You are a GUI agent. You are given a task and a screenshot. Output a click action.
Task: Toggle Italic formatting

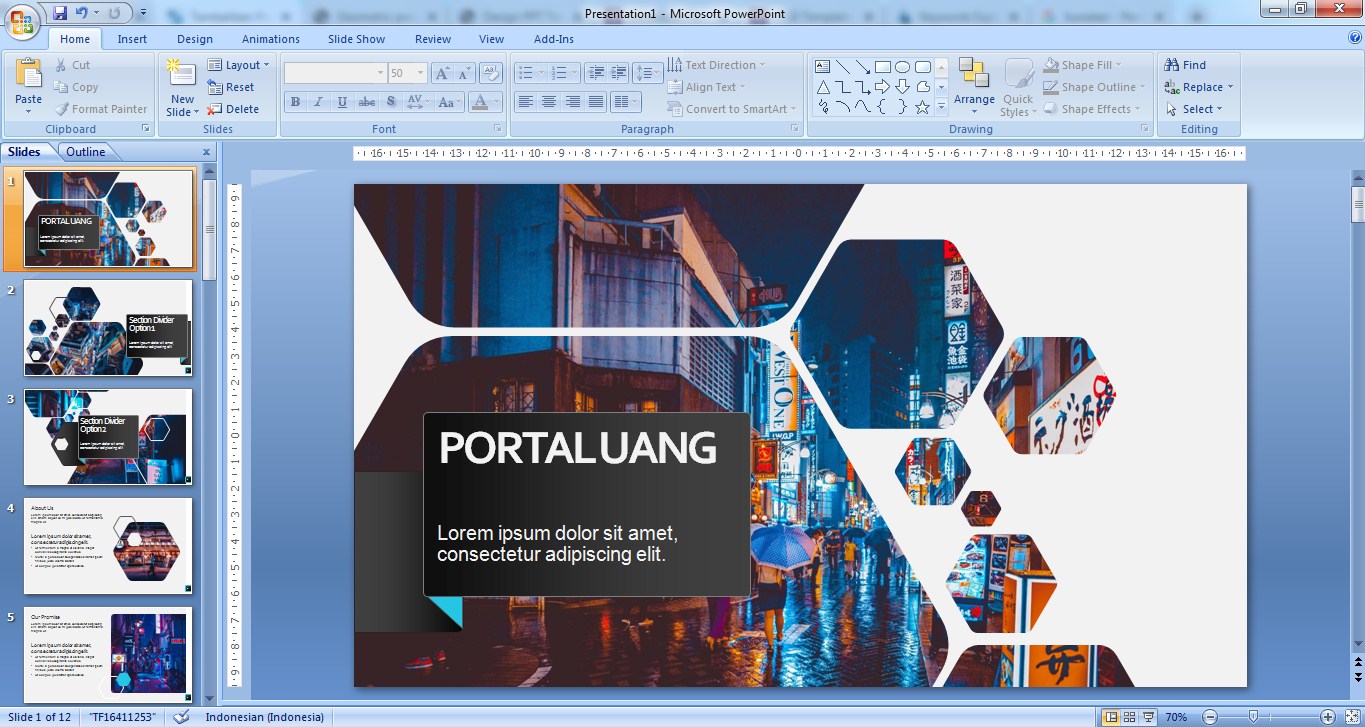319,102
